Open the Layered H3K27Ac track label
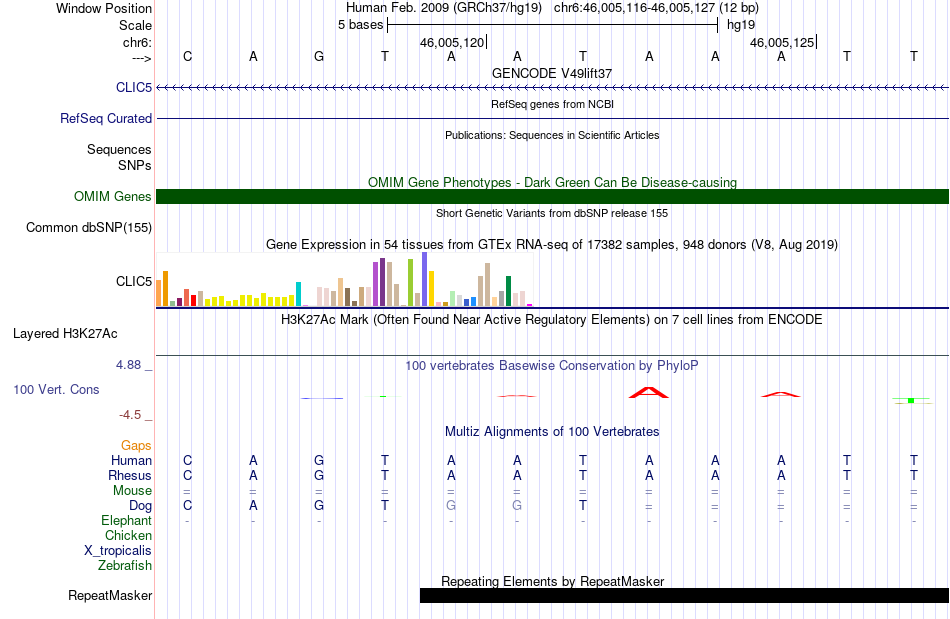 point(65,333)
